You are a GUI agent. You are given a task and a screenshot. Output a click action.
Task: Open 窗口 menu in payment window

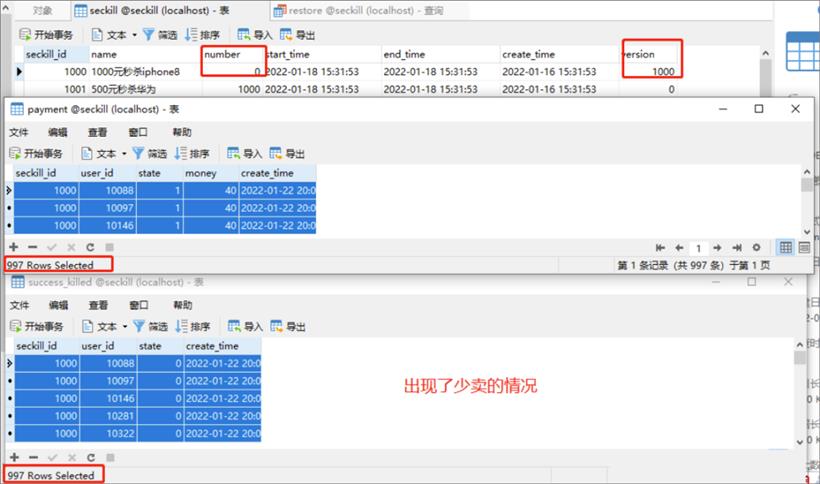click(138, 132)
